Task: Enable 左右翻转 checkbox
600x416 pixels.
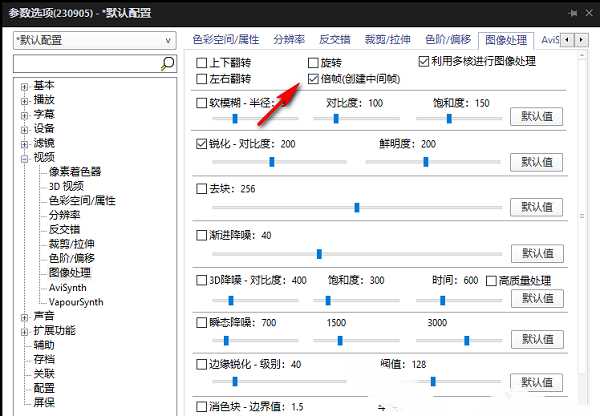Action: tap(201, 79)
